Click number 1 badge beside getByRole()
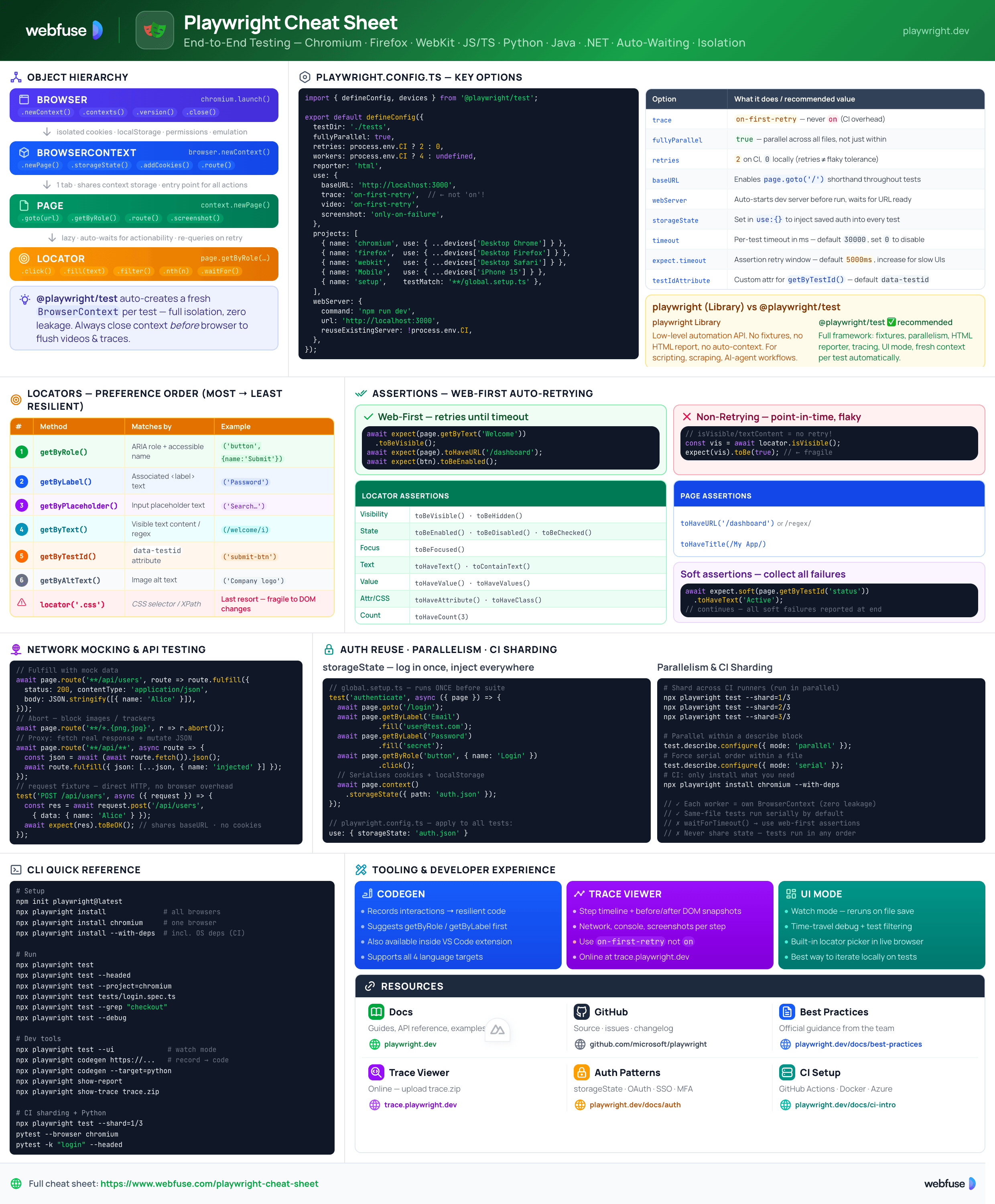The width and height of the screenshot is (995, 1204). pos(22,452)
